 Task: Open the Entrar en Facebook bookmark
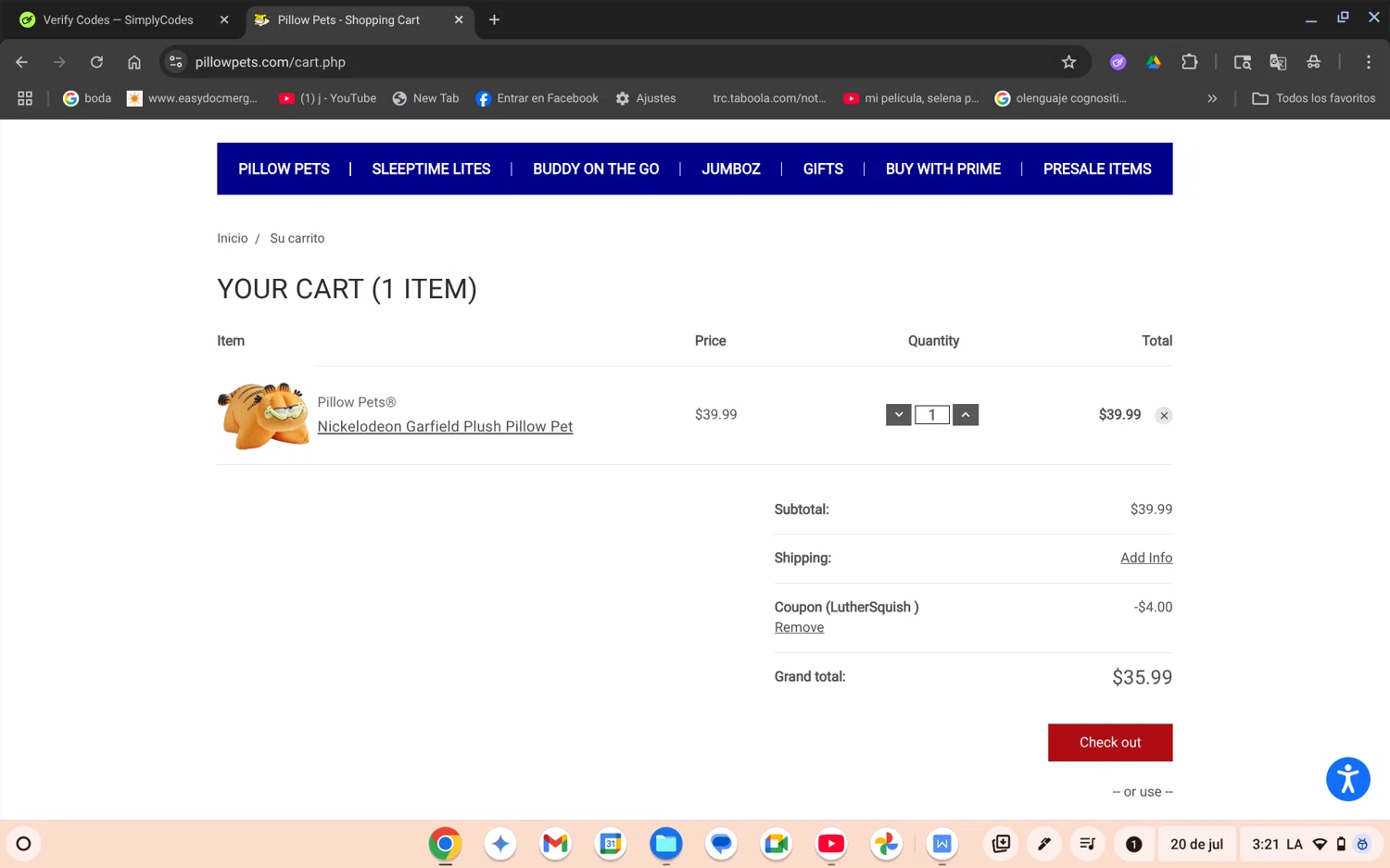point(537,98)
